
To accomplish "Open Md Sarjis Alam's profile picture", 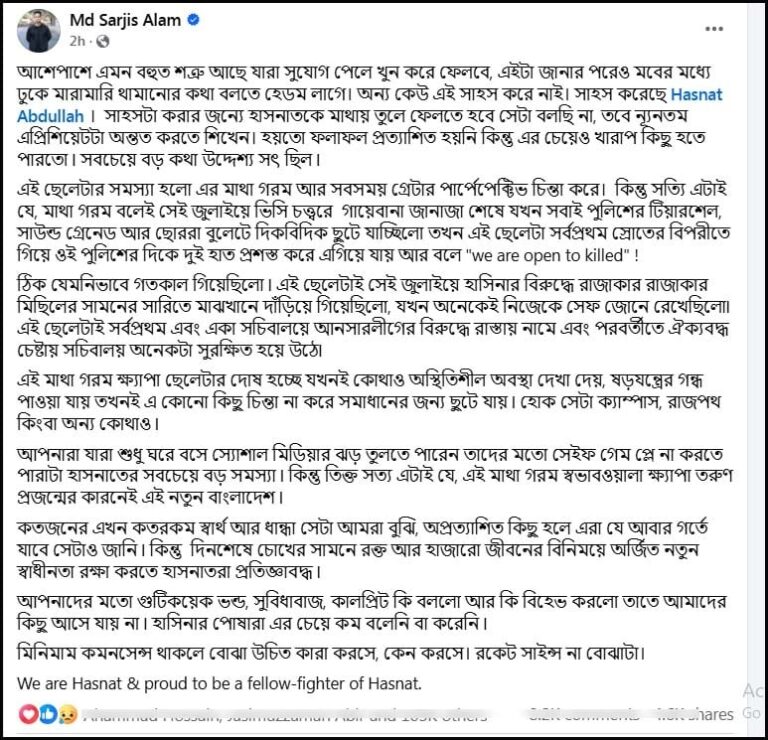I will tap(38, 30).
